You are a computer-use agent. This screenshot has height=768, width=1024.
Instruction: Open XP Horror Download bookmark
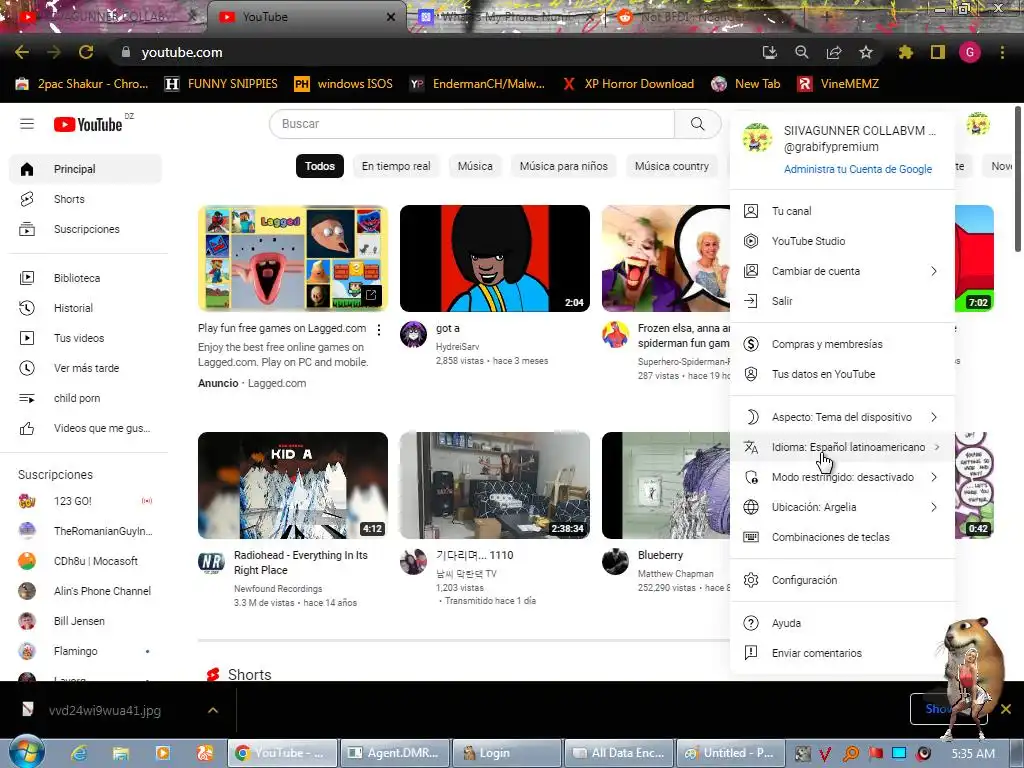tap(628, 84)
